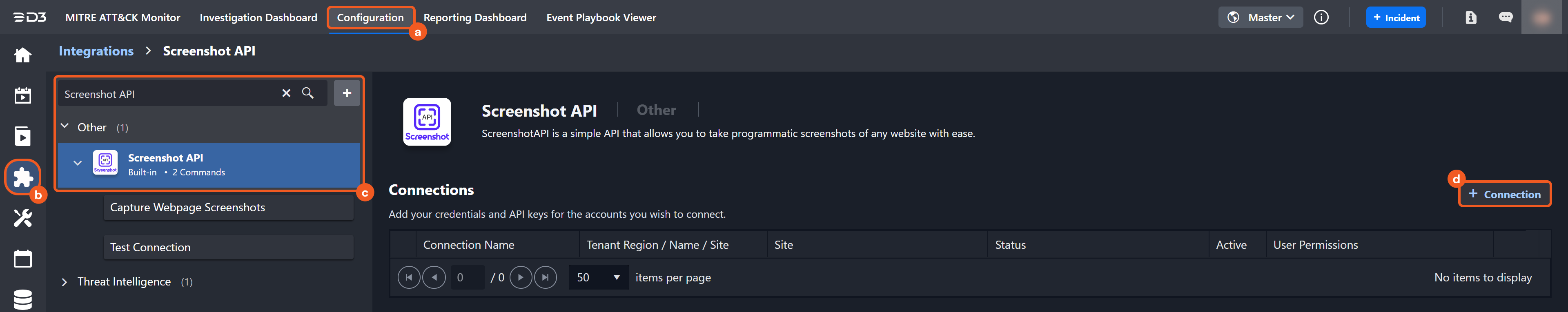Screen dimensions: 1568x312
Task: Open the document info icon in header
Action: tap(1470, 18)
